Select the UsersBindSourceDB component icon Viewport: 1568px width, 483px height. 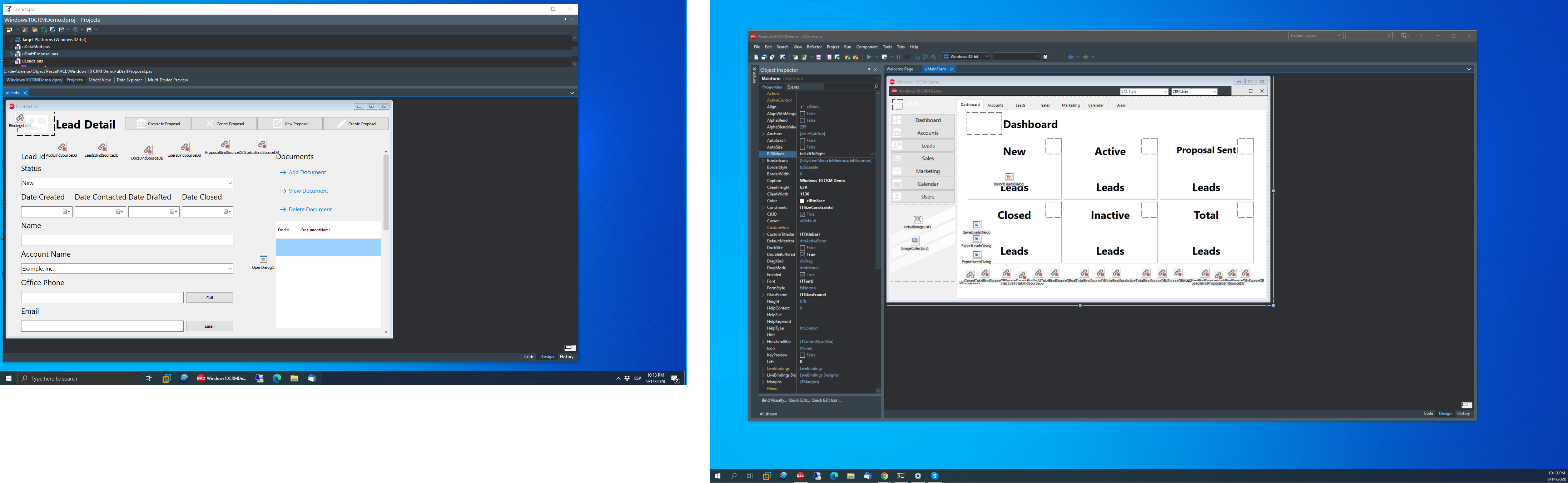tap(184, 148)
